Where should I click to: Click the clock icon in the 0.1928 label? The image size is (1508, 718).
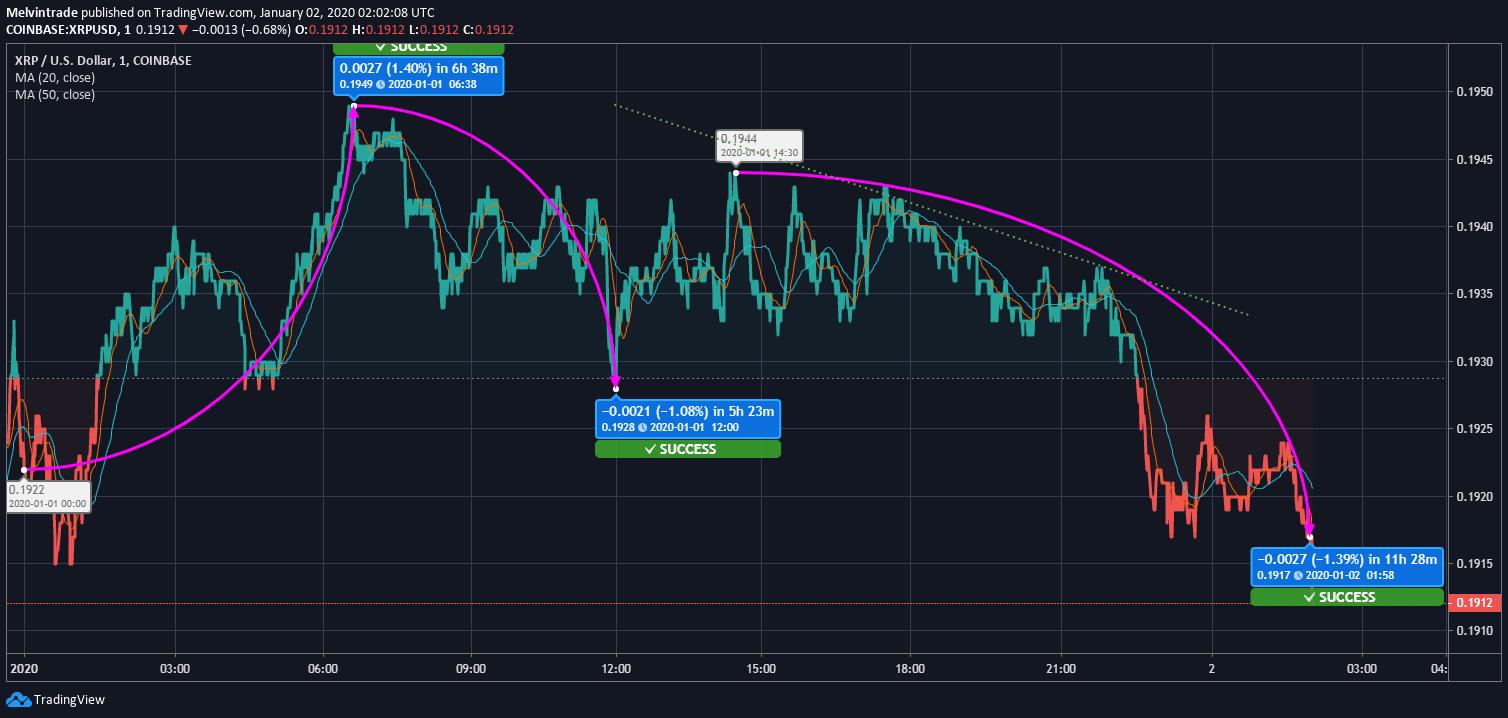click(x=643, y=427)
